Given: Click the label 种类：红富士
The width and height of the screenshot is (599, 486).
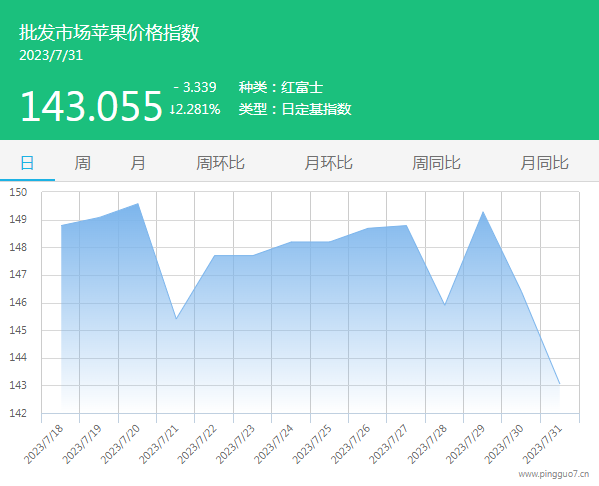Looking at the screenshot, I should 281,87.
